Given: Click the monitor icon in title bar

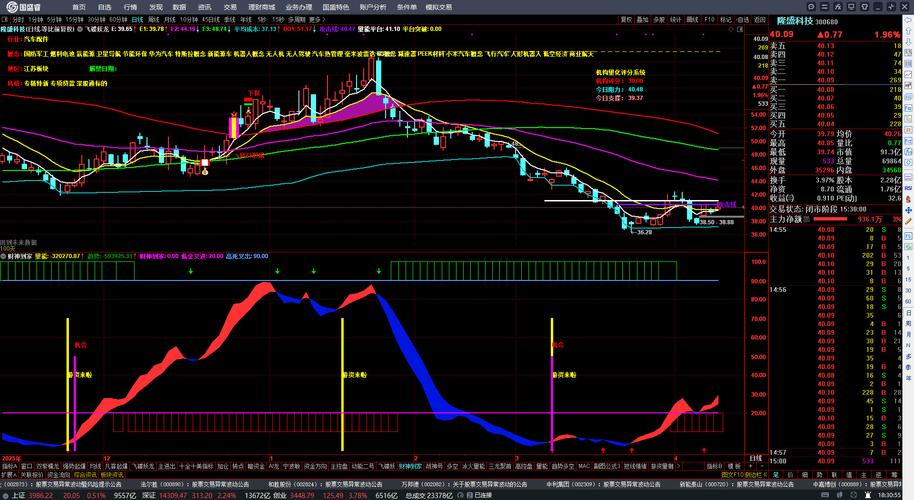Looking at the screenshot, I should [x=851, y=6].
